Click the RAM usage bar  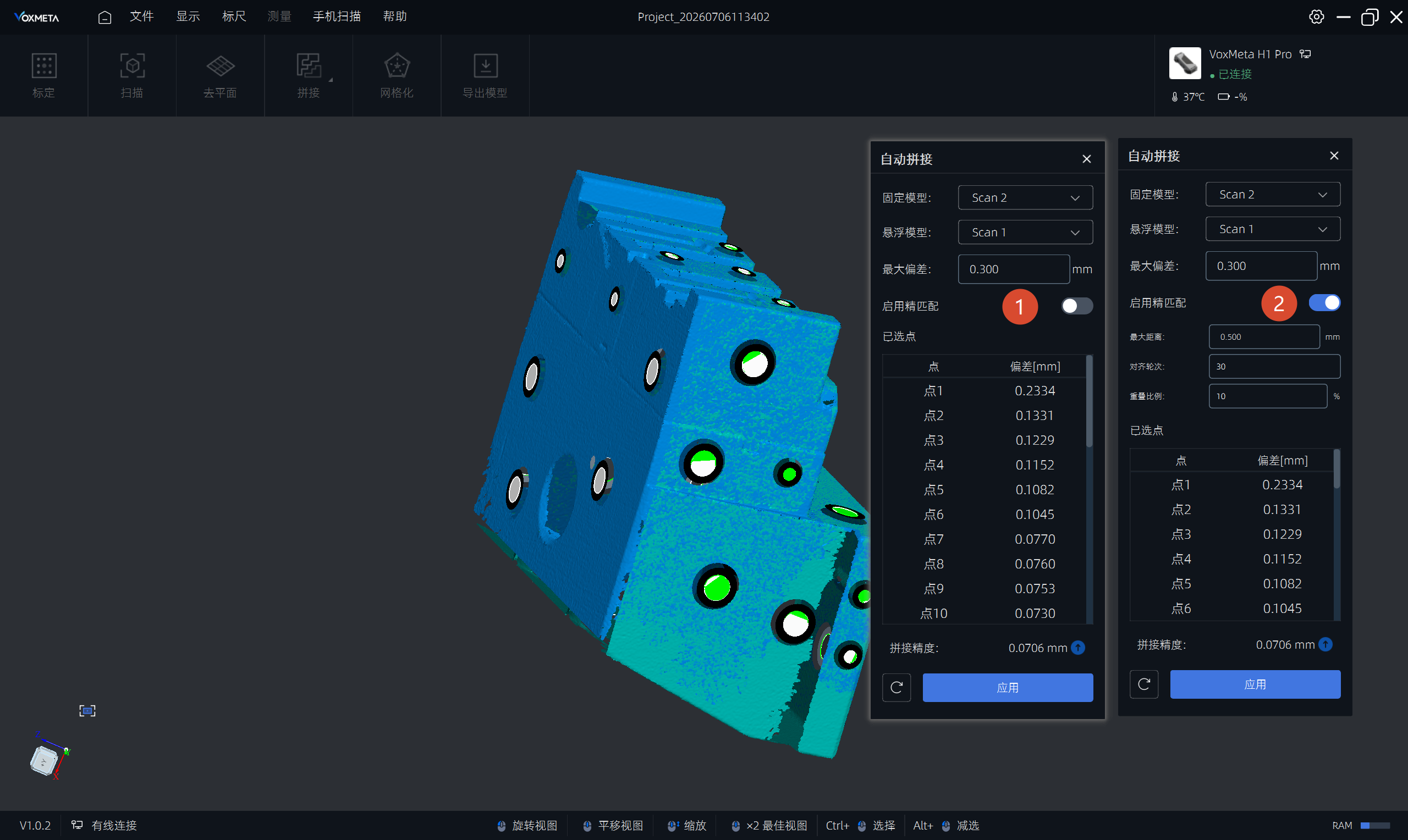pyautogui.click(x=1375, y=825)
